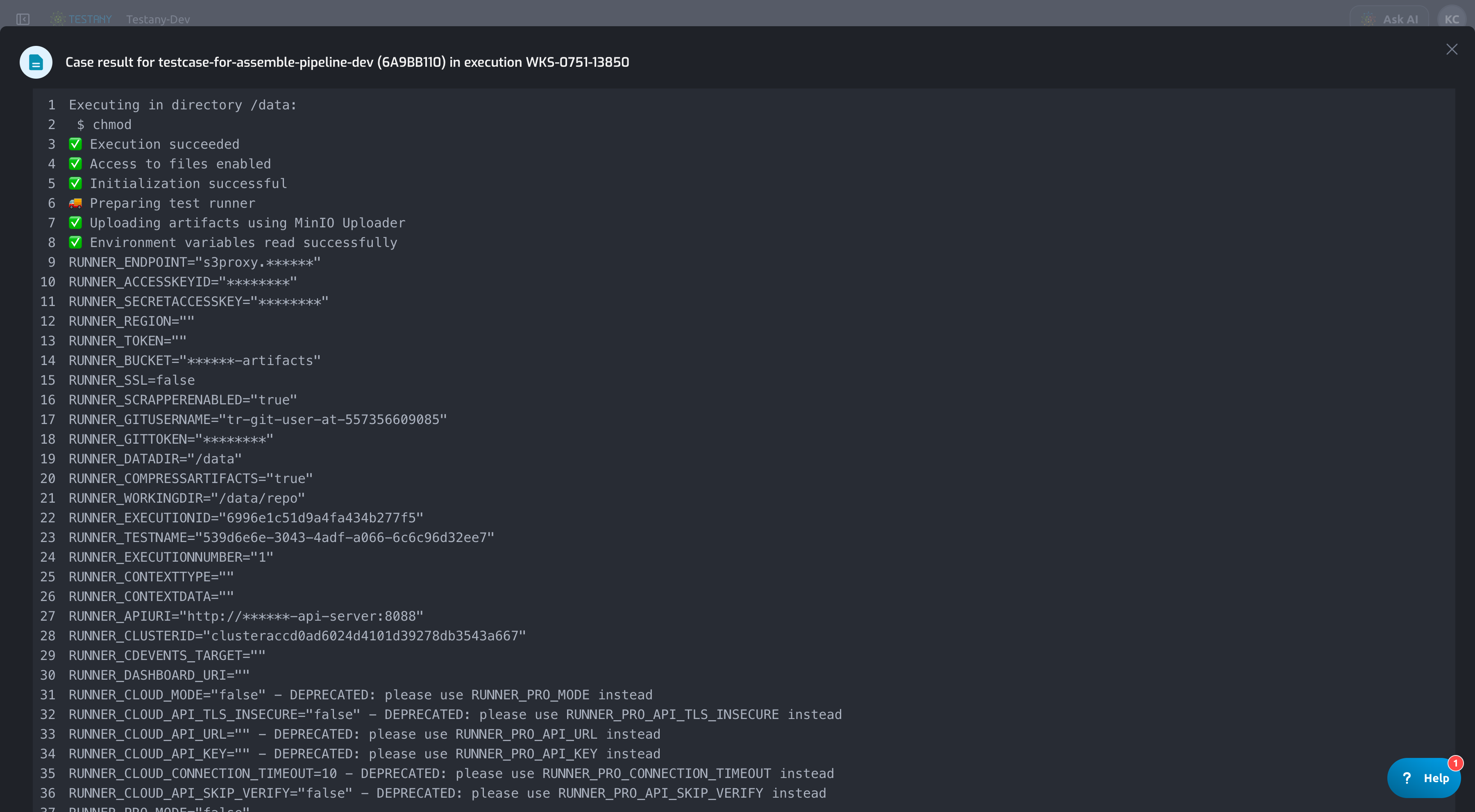Image resolution: width=1475 pixels, height=812 pixels.
Task: Select the RUNNER_WORKINGDIR line
Action: 187,498
